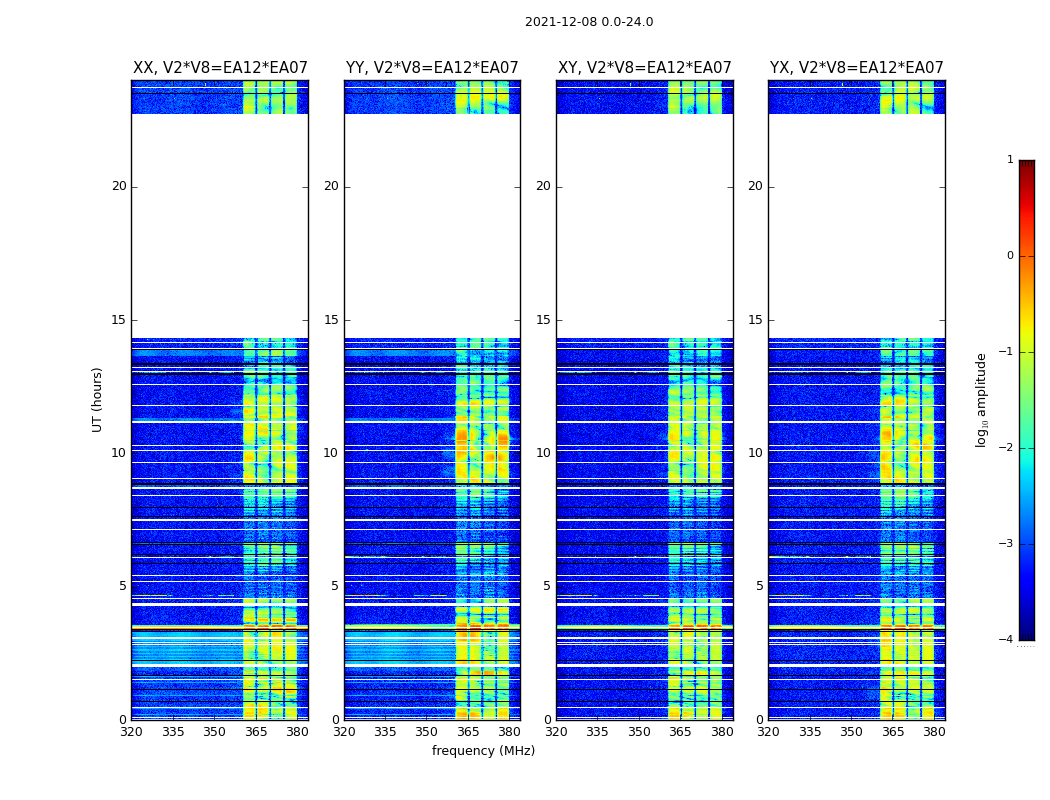
Task: Click the white data gap in YY spectrogram
Action: click(x=432, y=225)
